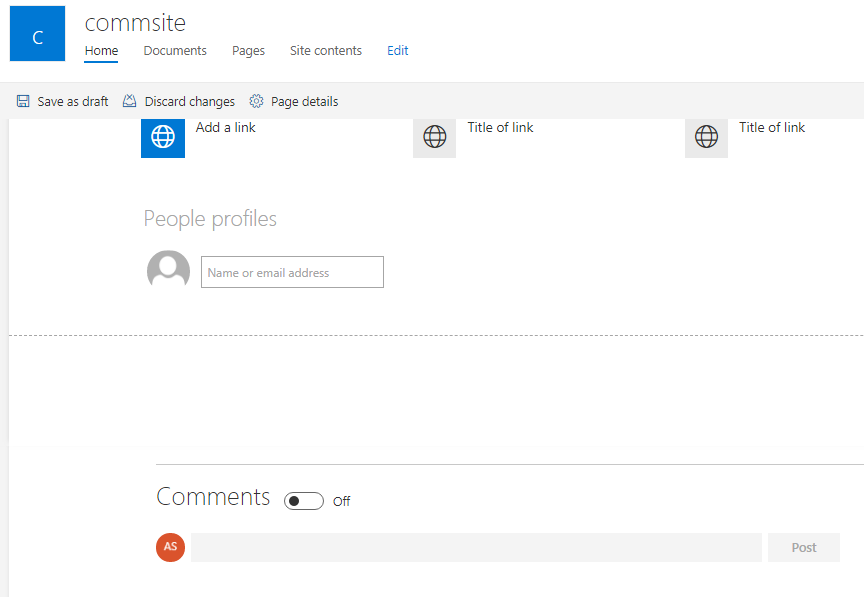The height and width of the screenshot is (597, 864).
Task: Click the orange AS user avatar
Action: point(170,547)
